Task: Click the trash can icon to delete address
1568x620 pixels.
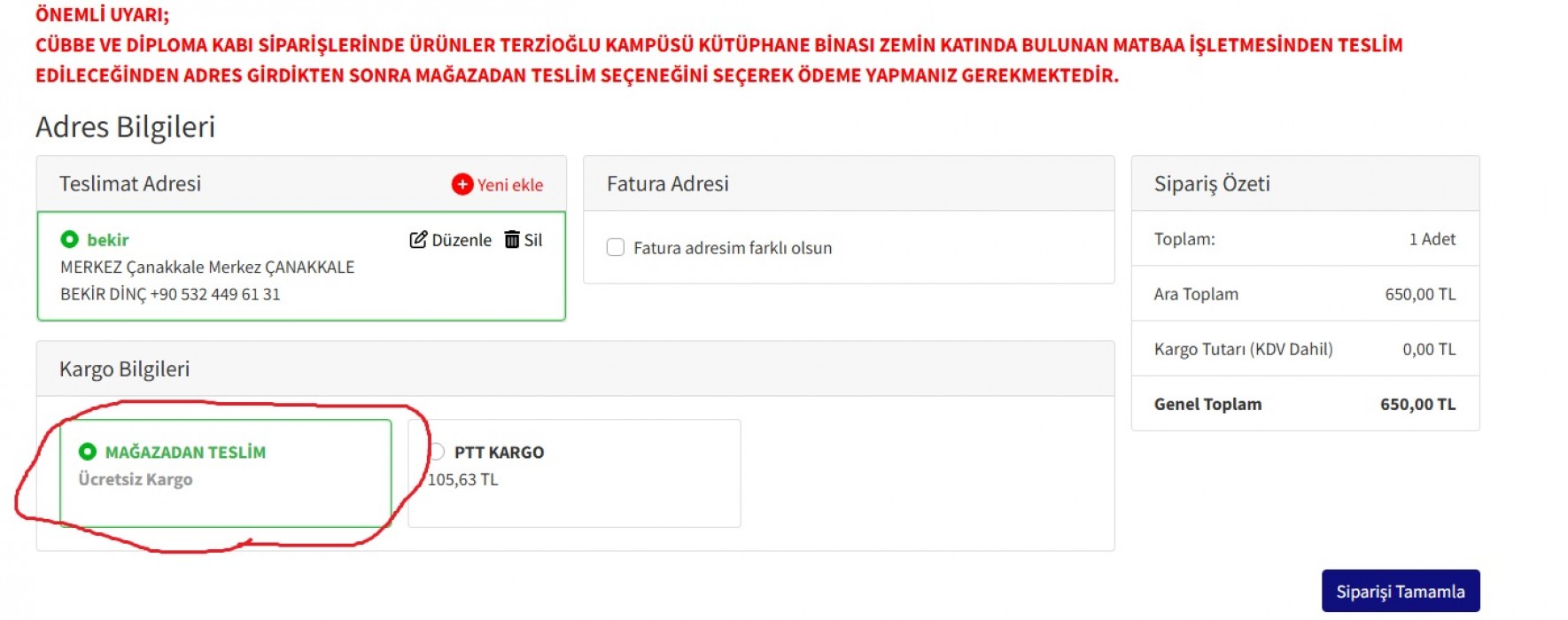Action: [512, 240]
